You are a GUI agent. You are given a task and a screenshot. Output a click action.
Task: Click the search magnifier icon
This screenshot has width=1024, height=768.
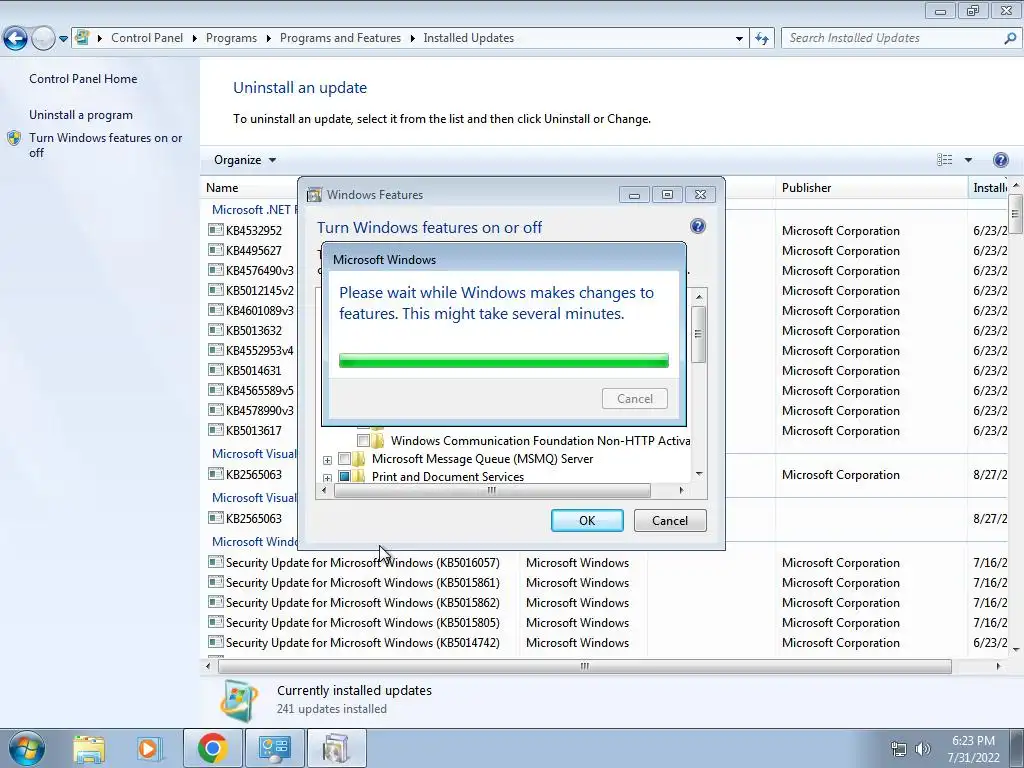tap(1010, 38)
